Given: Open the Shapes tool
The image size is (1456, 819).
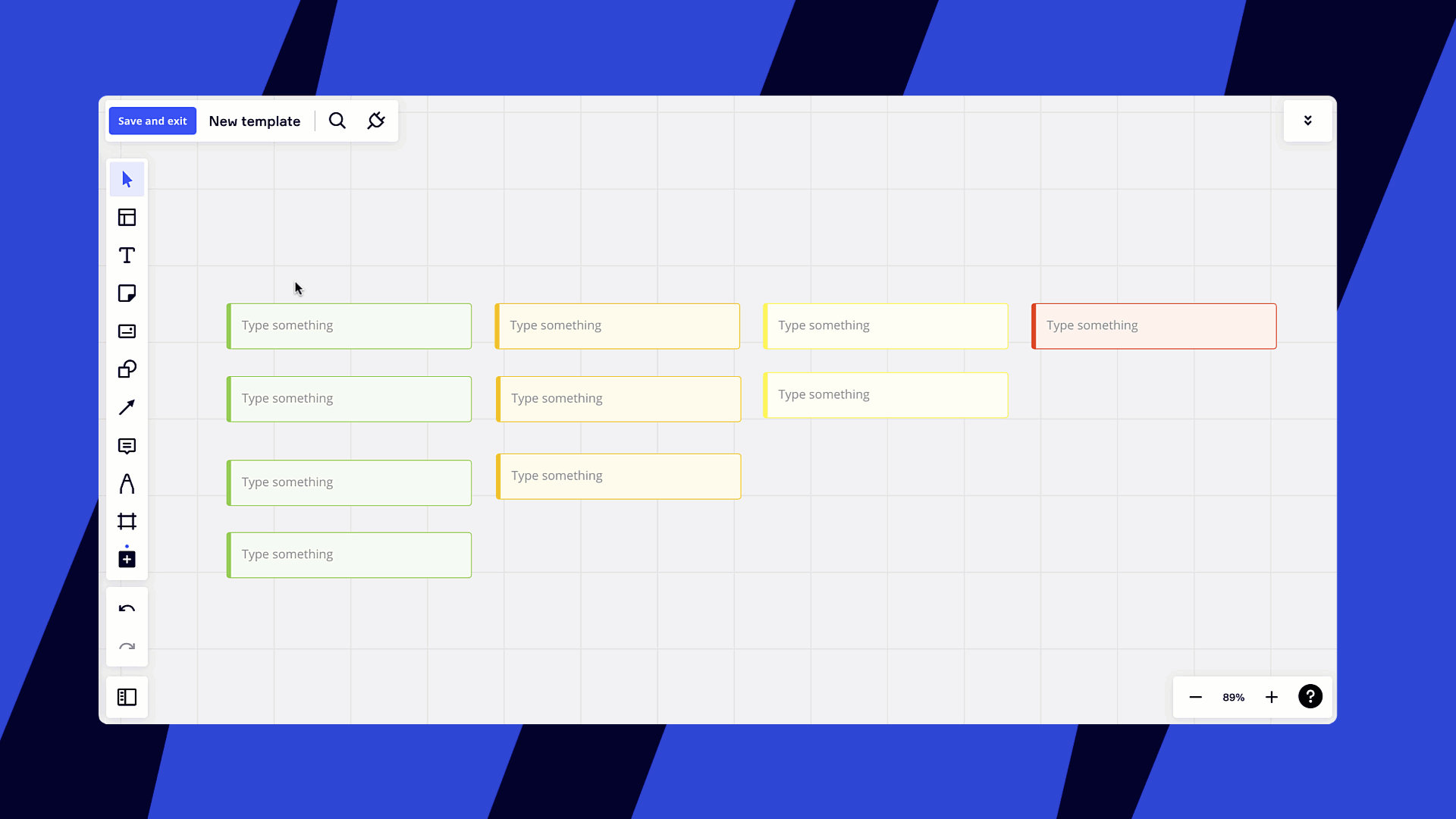Looking at the screenshot, I should 127,369.
